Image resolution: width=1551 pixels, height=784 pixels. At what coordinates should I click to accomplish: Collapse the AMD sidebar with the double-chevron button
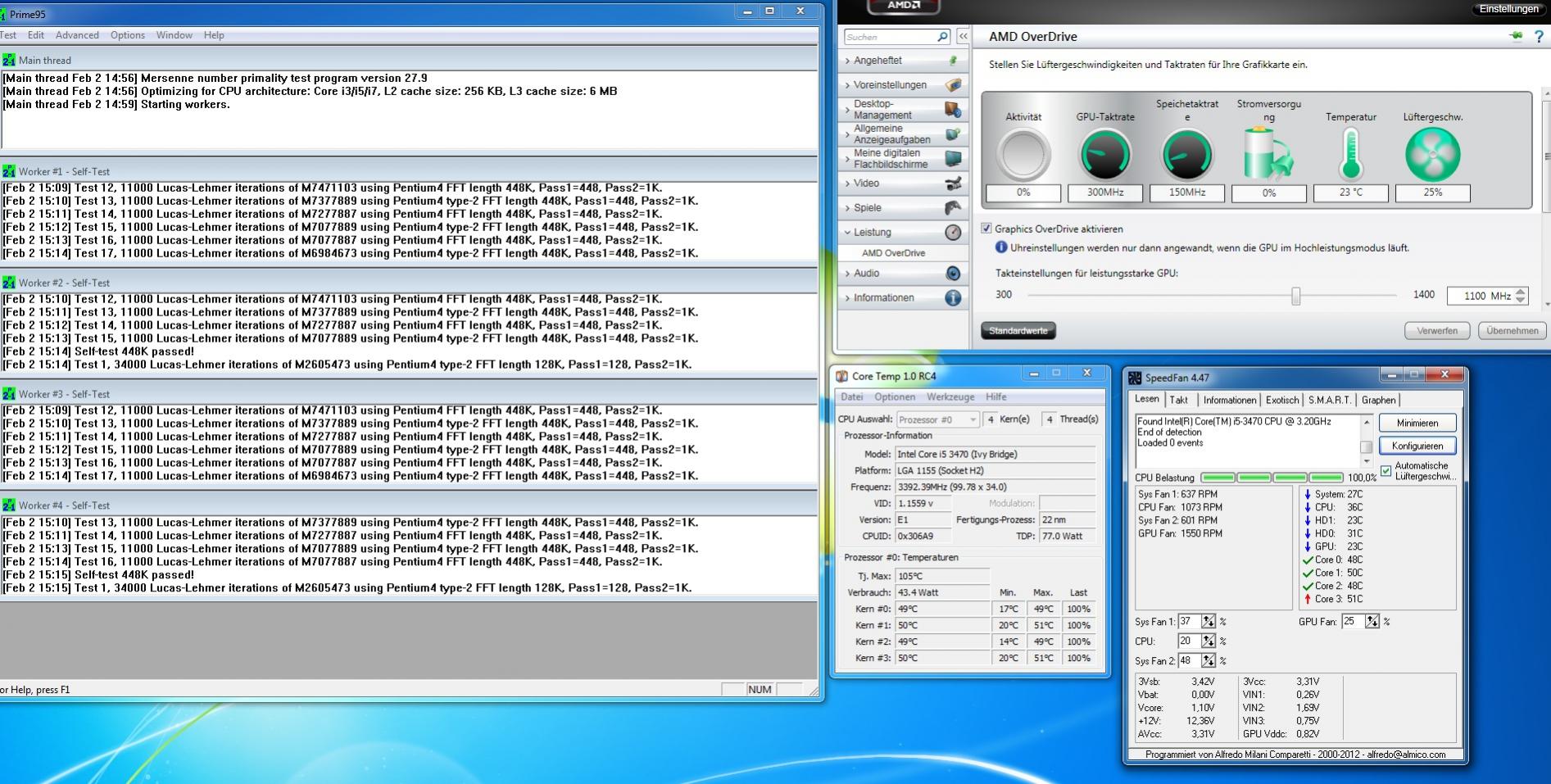click(x=963, y=37)
